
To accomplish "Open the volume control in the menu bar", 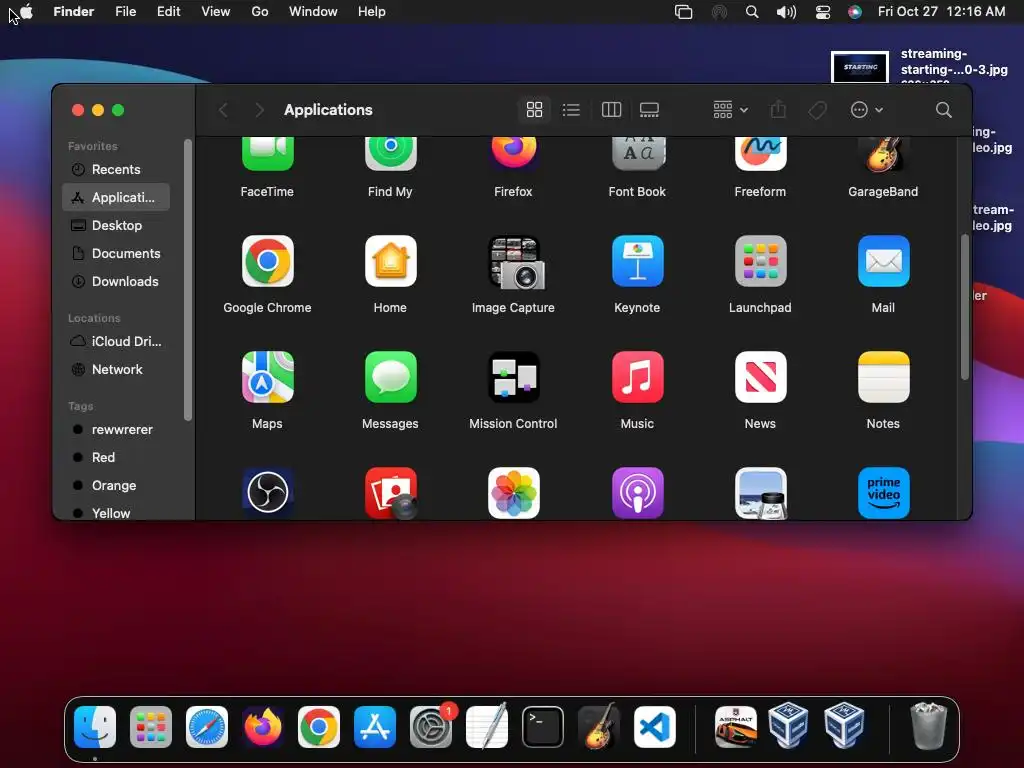I will pyautogui.click(x=786, y=12).
